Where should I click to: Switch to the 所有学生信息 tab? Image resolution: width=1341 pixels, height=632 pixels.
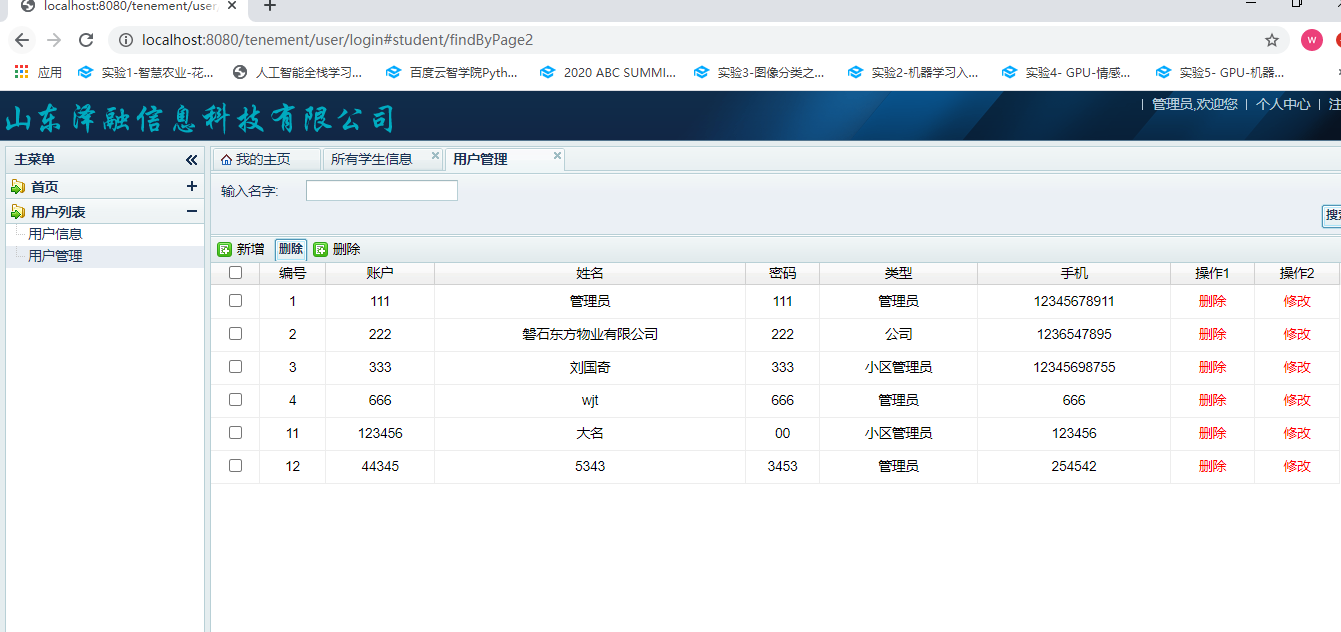pos(371,159)
